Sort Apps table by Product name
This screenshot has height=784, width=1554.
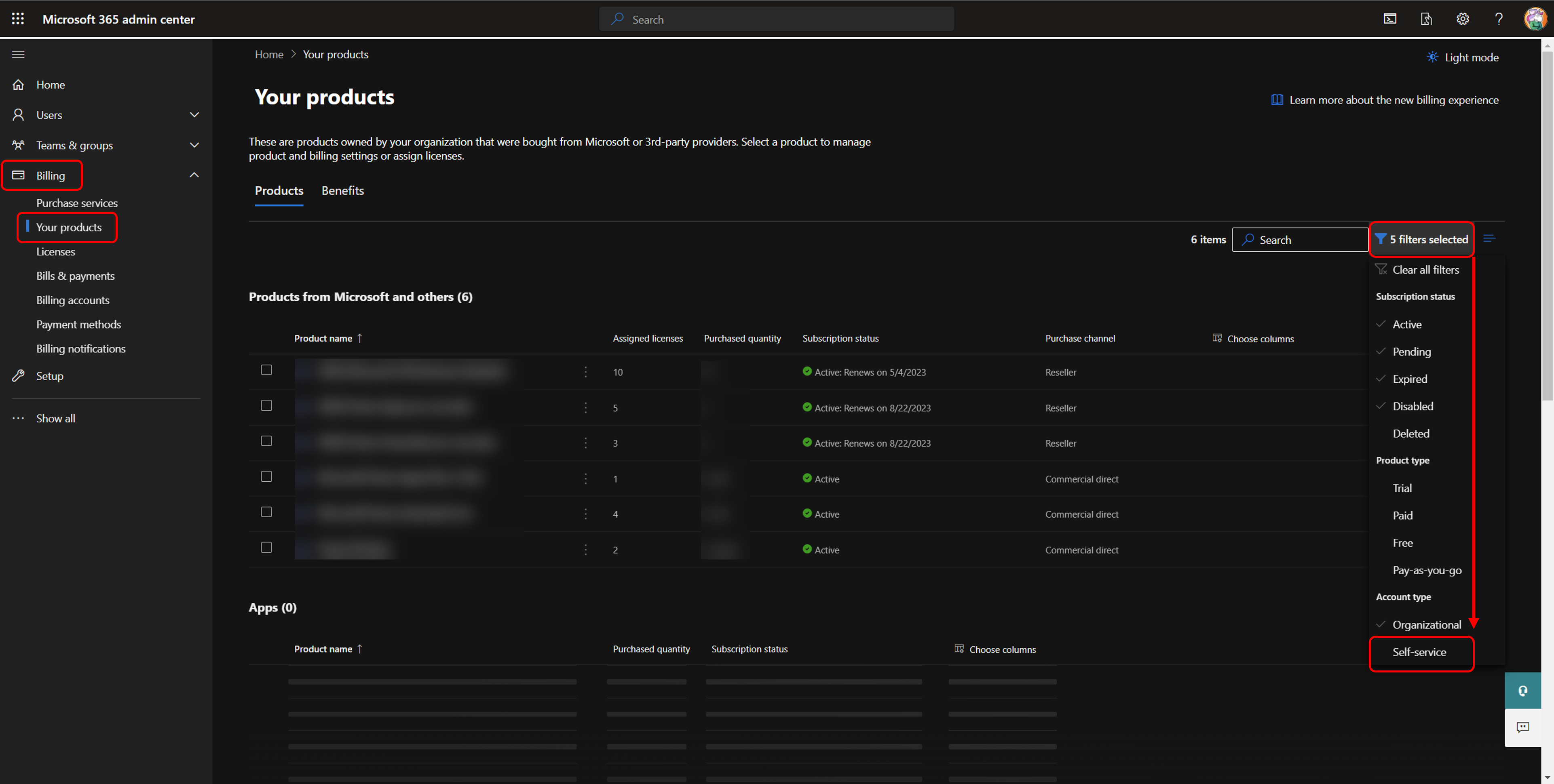tap(328, 649)
